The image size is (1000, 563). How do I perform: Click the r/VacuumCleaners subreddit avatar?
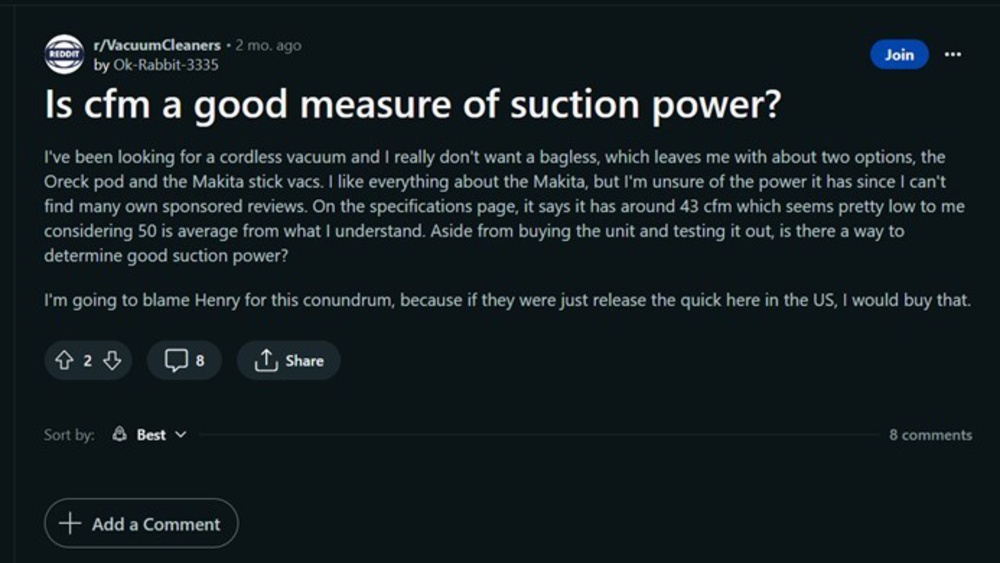coord(64,54)
